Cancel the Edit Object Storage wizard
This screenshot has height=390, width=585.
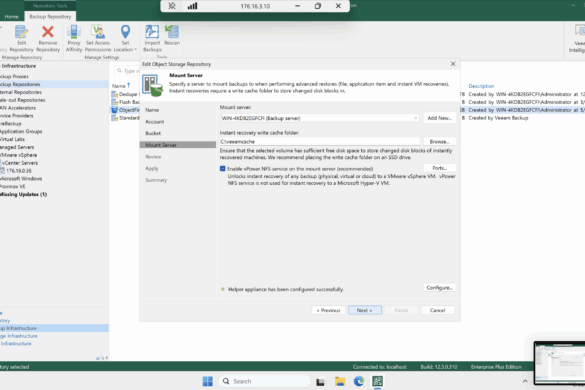[438, 310]
